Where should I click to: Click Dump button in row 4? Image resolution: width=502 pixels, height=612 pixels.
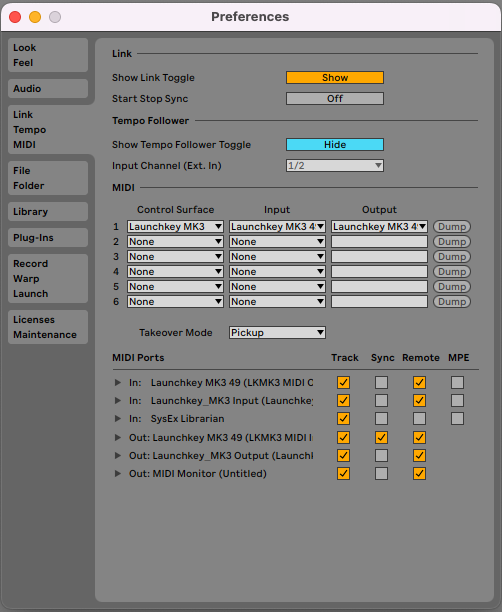452,272
